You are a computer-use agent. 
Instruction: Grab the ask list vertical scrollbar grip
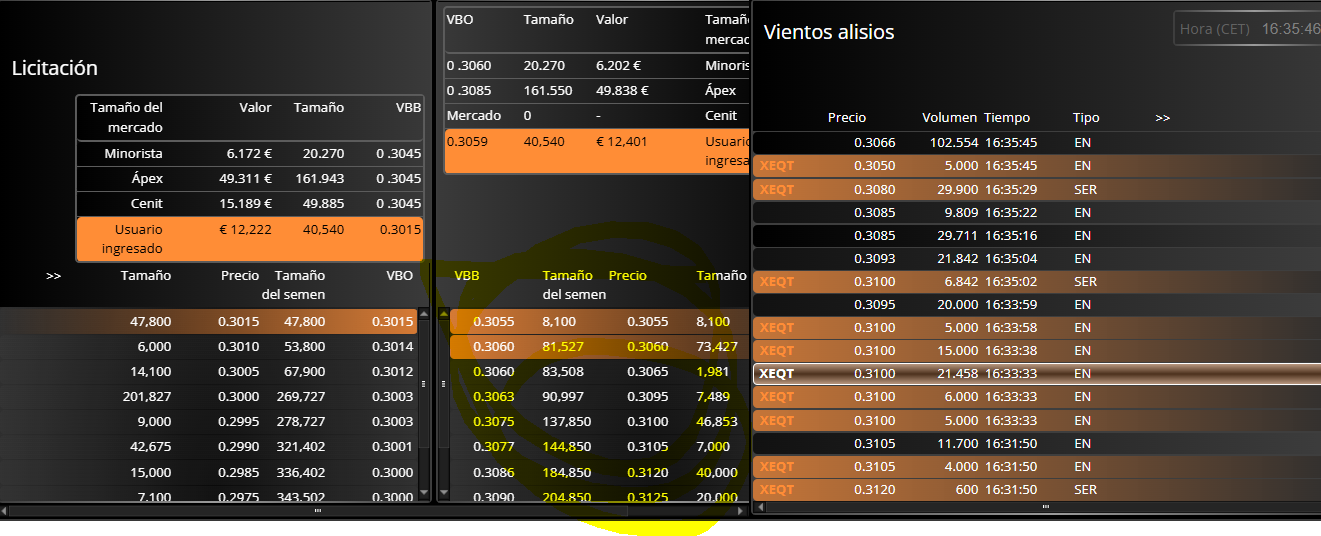442,383
